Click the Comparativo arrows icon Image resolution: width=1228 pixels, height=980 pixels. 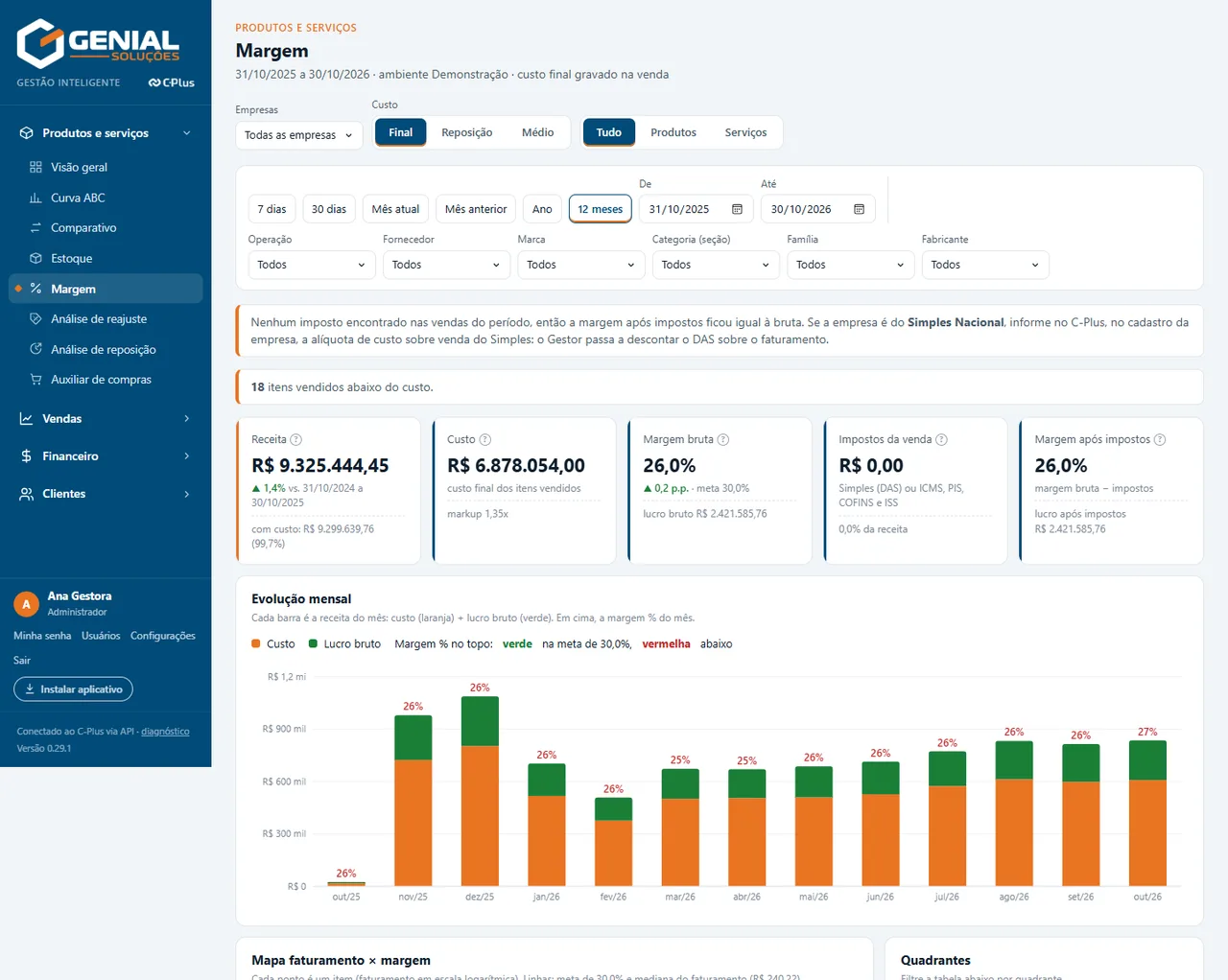click(35, 228)
